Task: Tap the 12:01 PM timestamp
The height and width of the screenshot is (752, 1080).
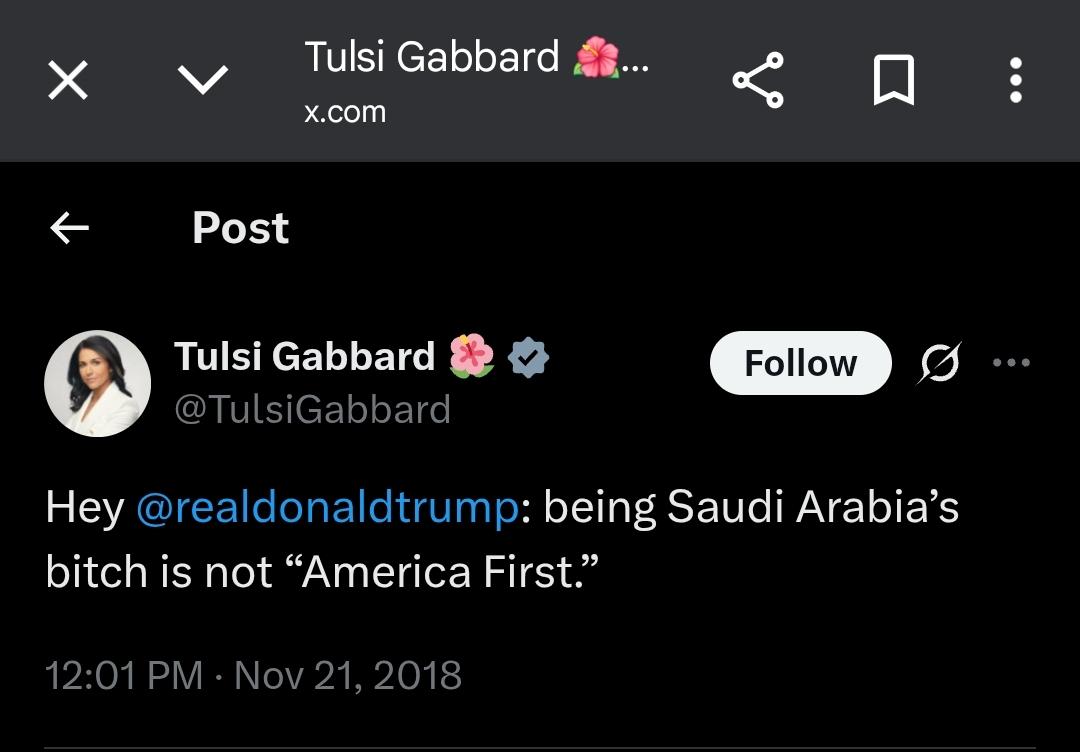Action: 124,675
